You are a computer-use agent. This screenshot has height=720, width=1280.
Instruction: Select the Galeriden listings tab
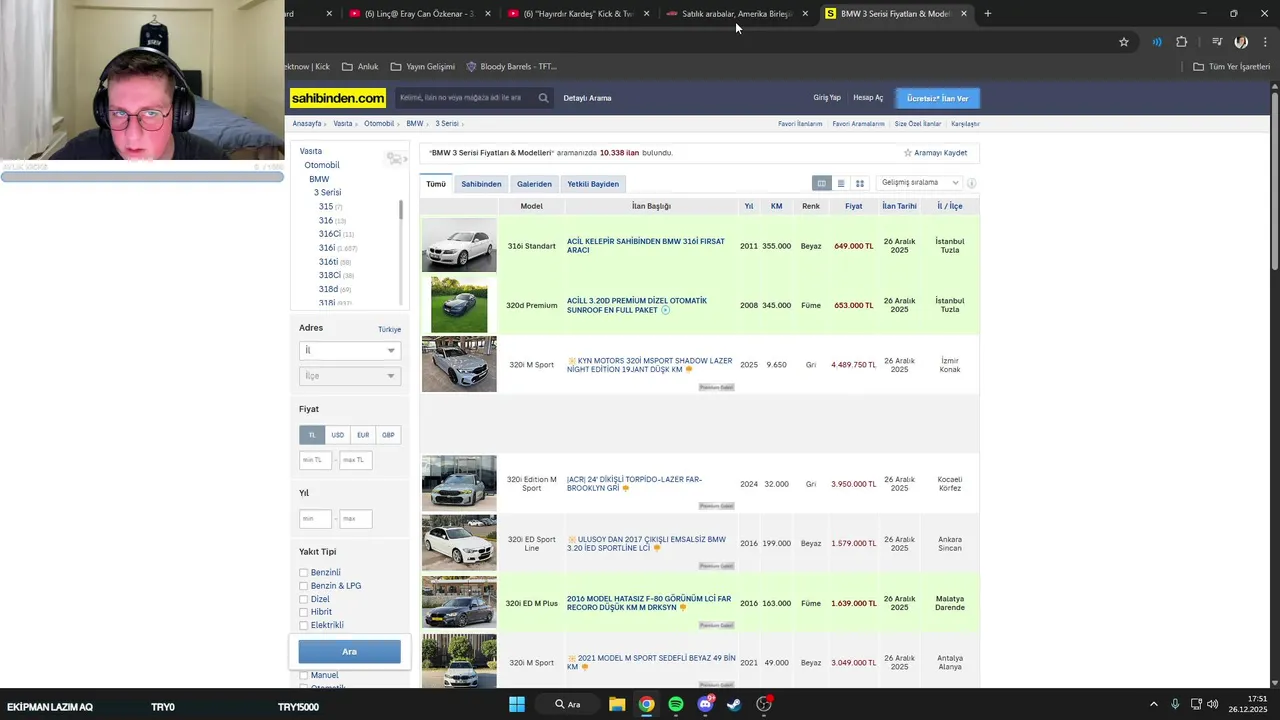click(x=534, y=184)
